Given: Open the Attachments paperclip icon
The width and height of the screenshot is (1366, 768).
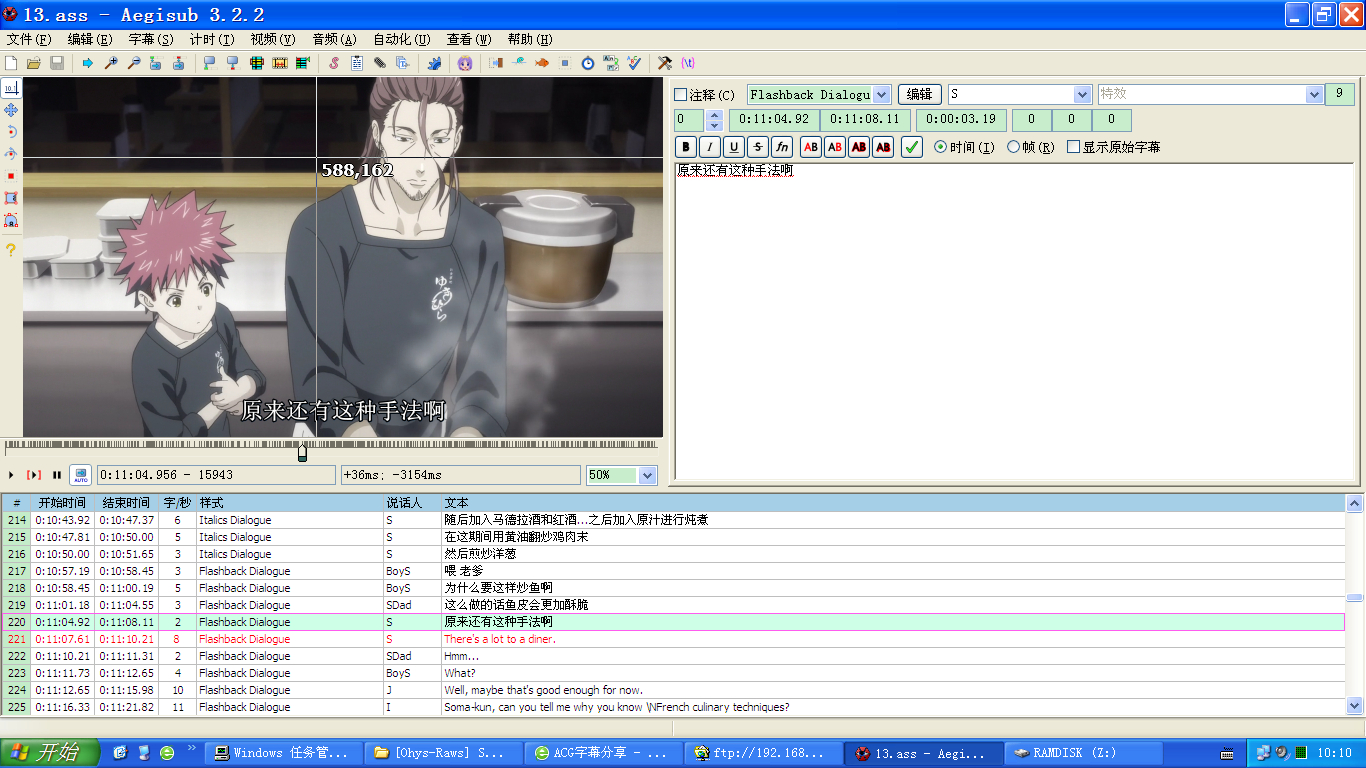Looking at the screenshot, I should coord(380,63).
